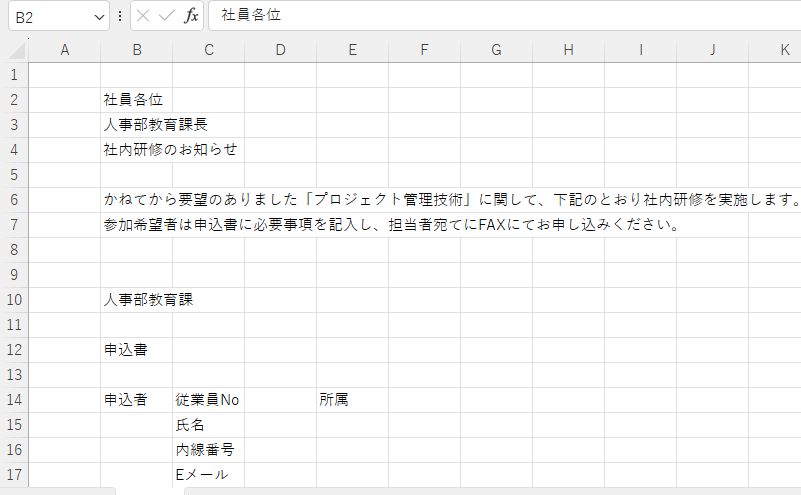Select column A header
Viewport: 801px width, 495px height.
(x=64, y=50)
